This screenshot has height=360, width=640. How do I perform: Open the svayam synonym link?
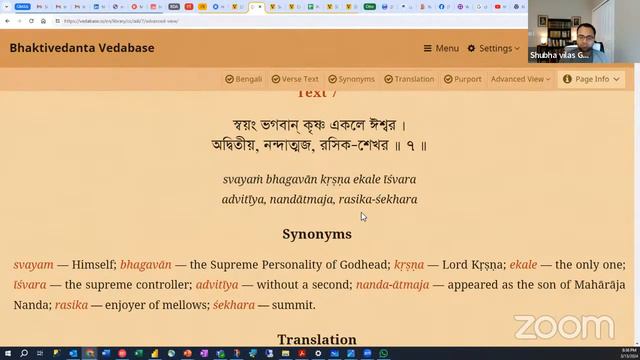(33, 264)
